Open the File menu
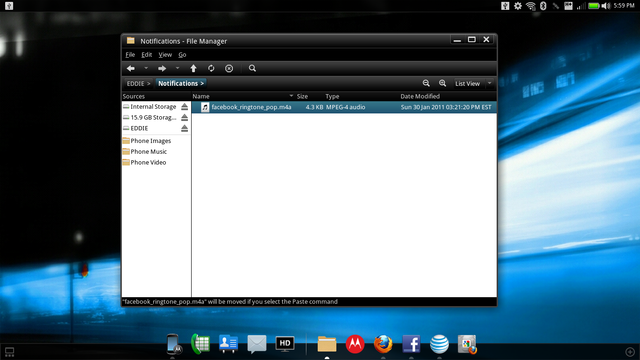Screen dimensions: 640x360 (x=130, y=55)
